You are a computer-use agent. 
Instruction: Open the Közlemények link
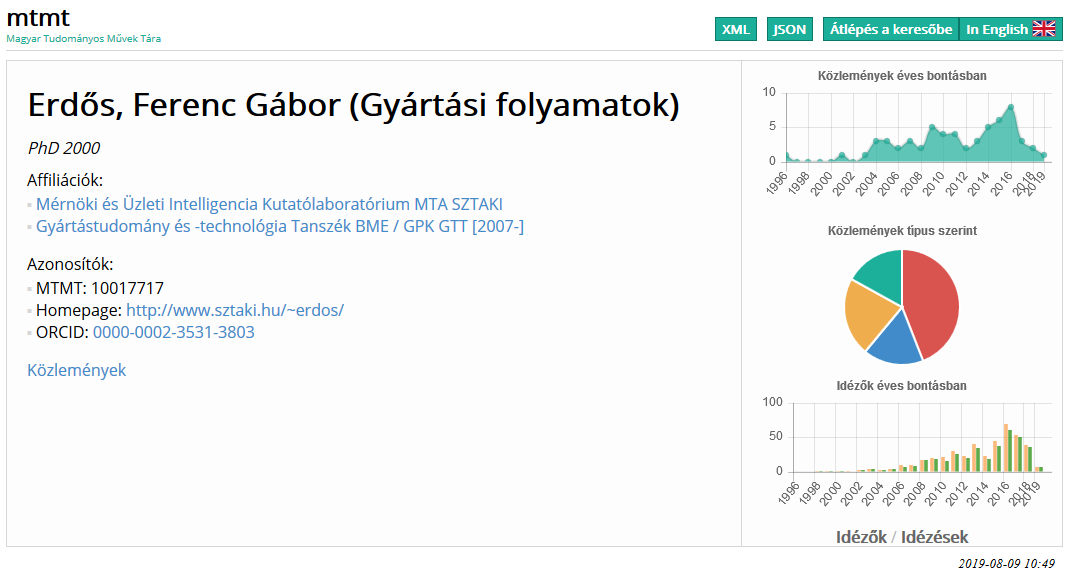[x=77, y=370]
